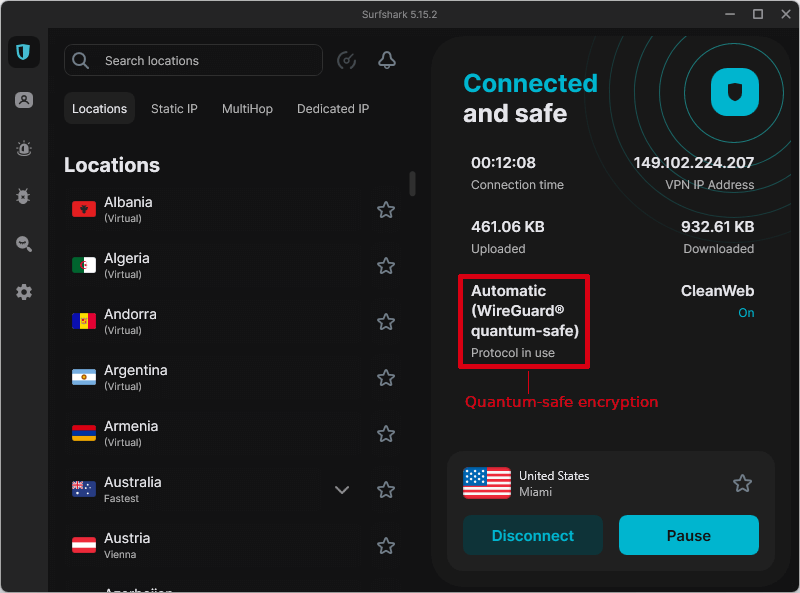Open the Search magnifier sidebar icon

(x=23, y=244)
